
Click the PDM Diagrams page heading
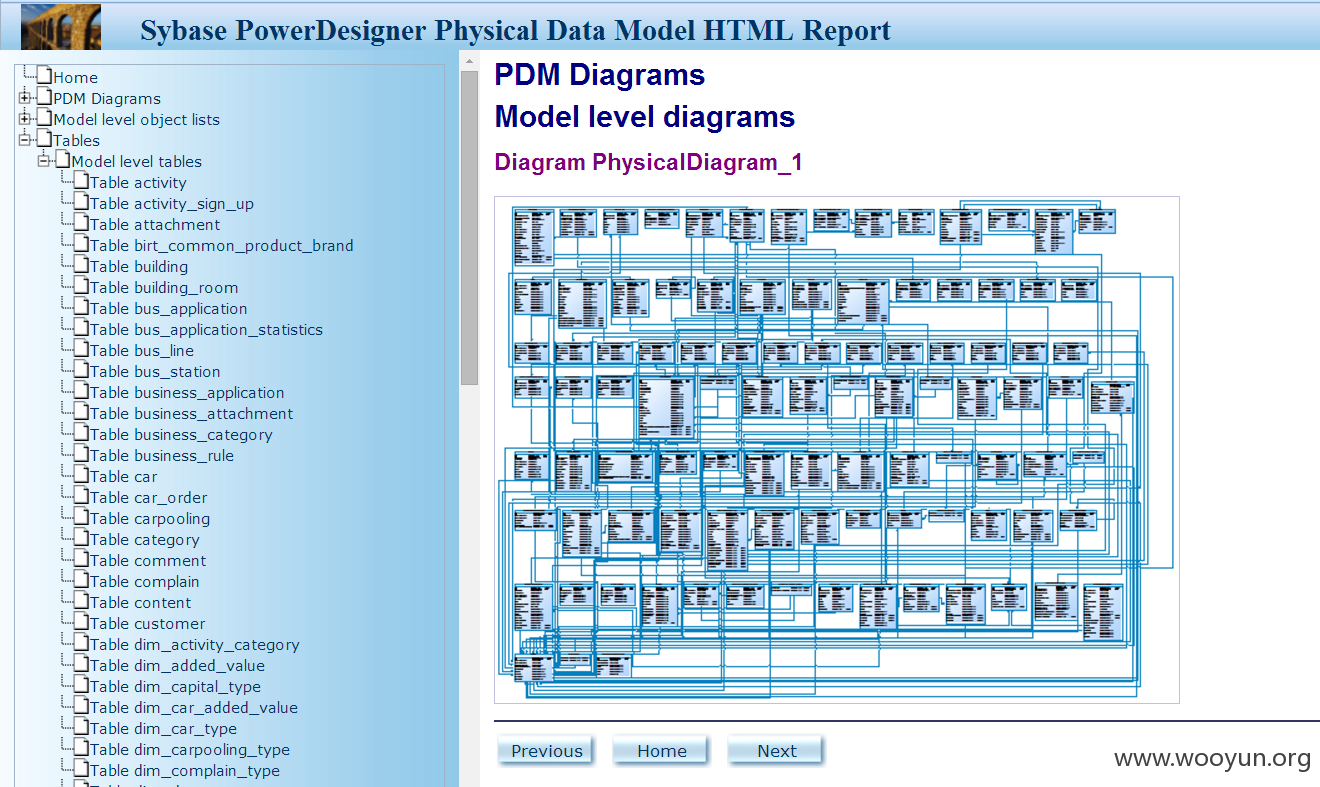click(x=600, y=75)
